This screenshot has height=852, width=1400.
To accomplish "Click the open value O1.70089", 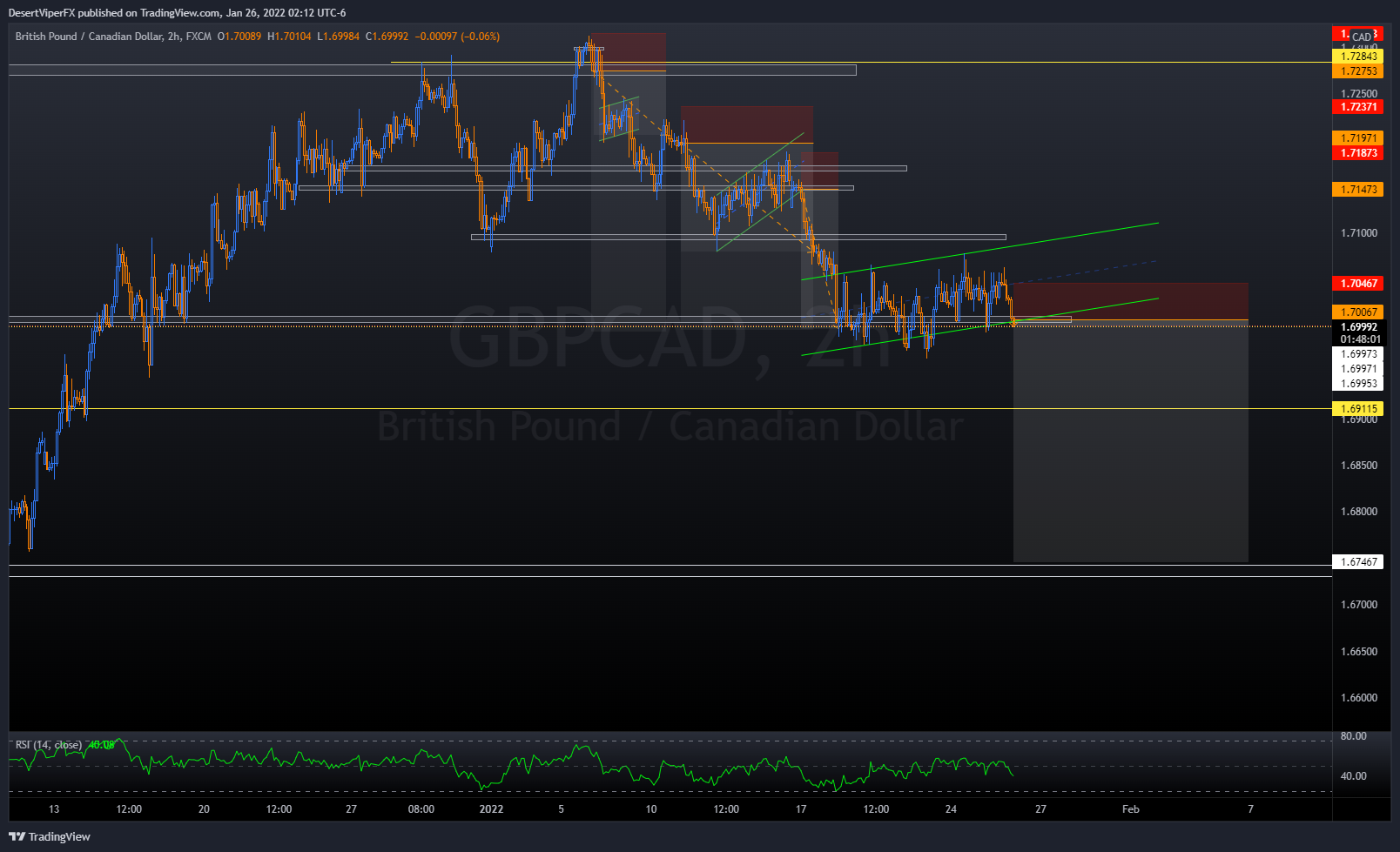I will [239, 37].
